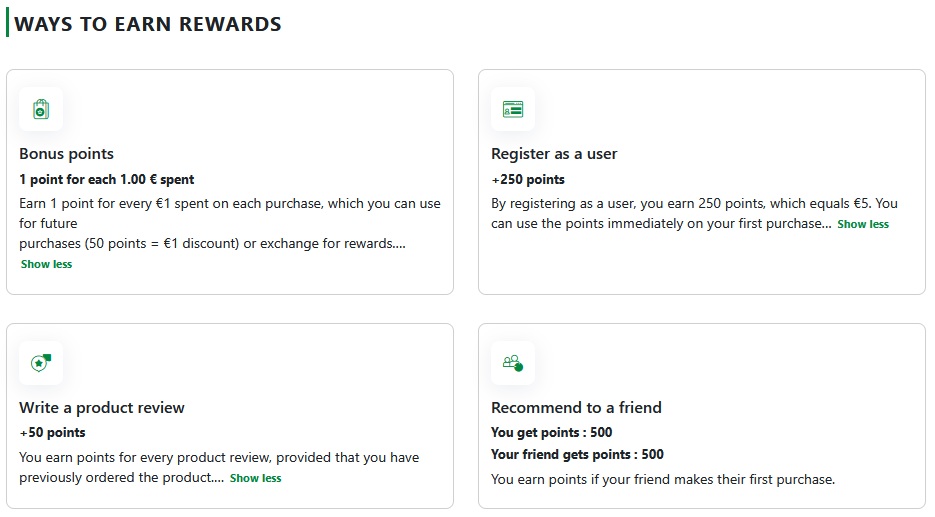Click the '1 point for each 1.00 € spent' text
The height and width of the screenshot is (517, 935).
tap(107, 180)
